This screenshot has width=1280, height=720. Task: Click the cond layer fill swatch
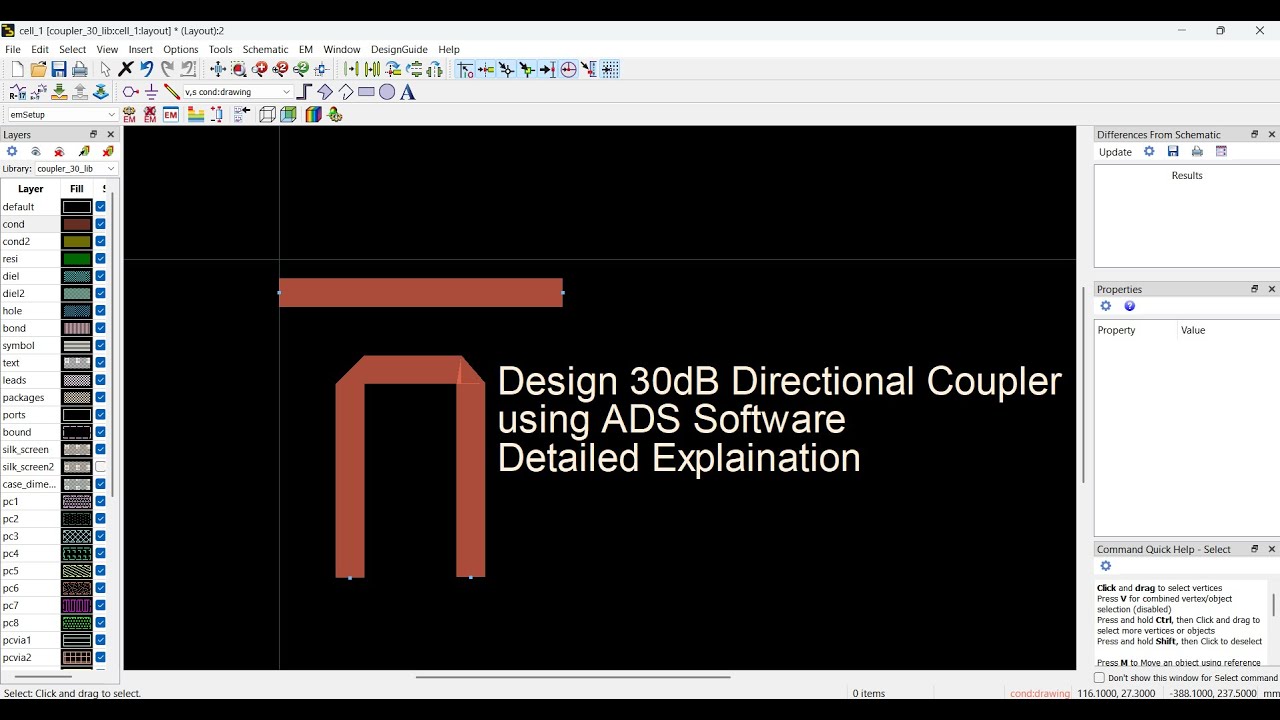point(77,224)
